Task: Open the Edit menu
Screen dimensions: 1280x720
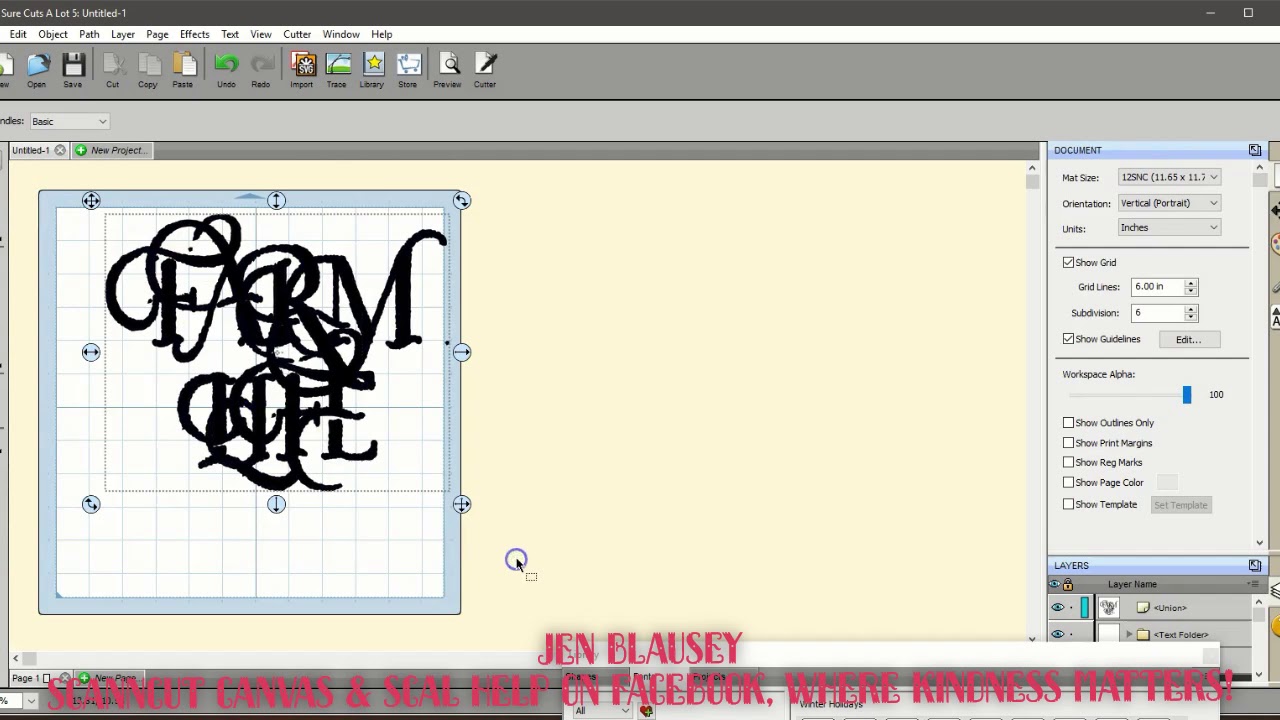Action: click(18, 34)
